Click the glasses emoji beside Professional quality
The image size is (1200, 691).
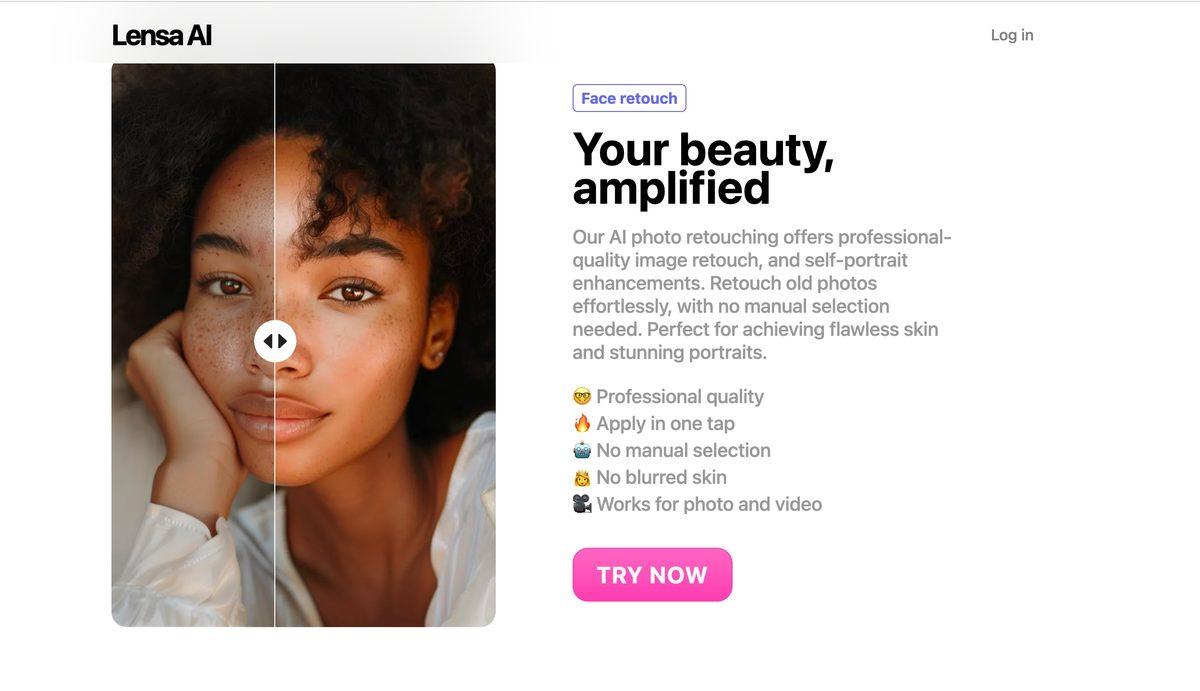[583, 396]
